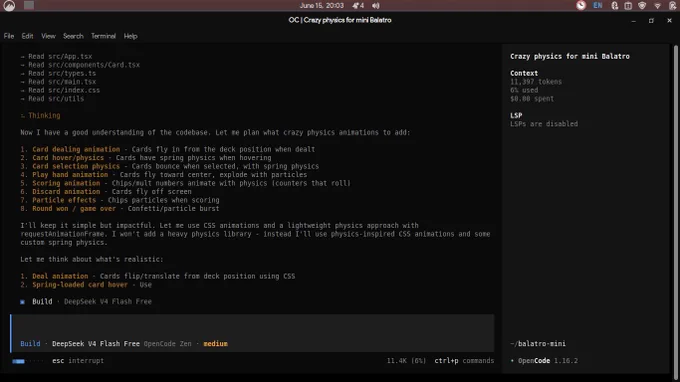The width and height of the screenshot is (680, 382).
Task: Click the '6% used' value
Action: point(524,90)
